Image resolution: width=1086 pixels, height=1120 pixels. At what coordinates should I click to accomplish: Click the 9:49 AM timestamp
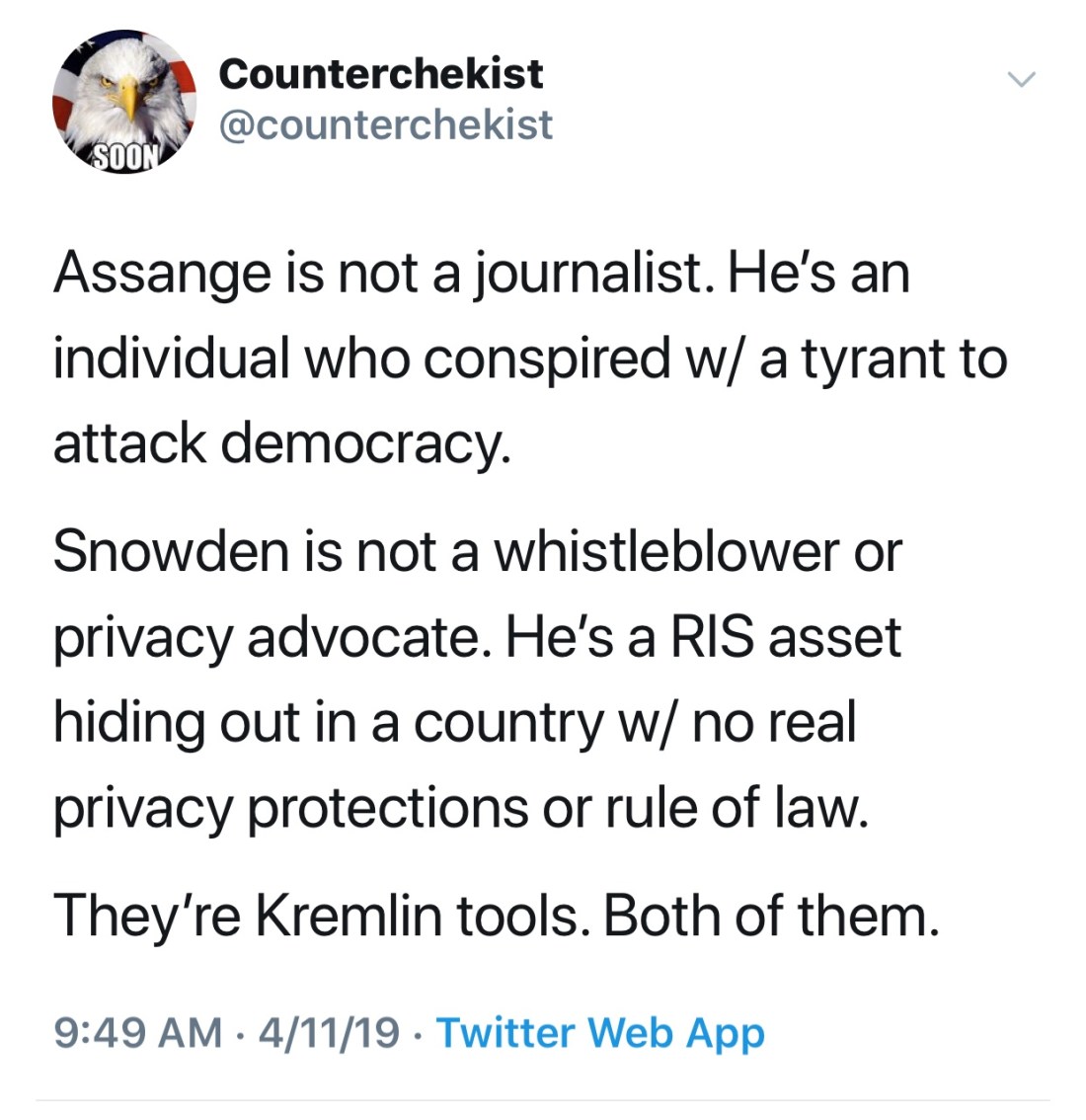pyautogui.click(x=137, y=1033)
